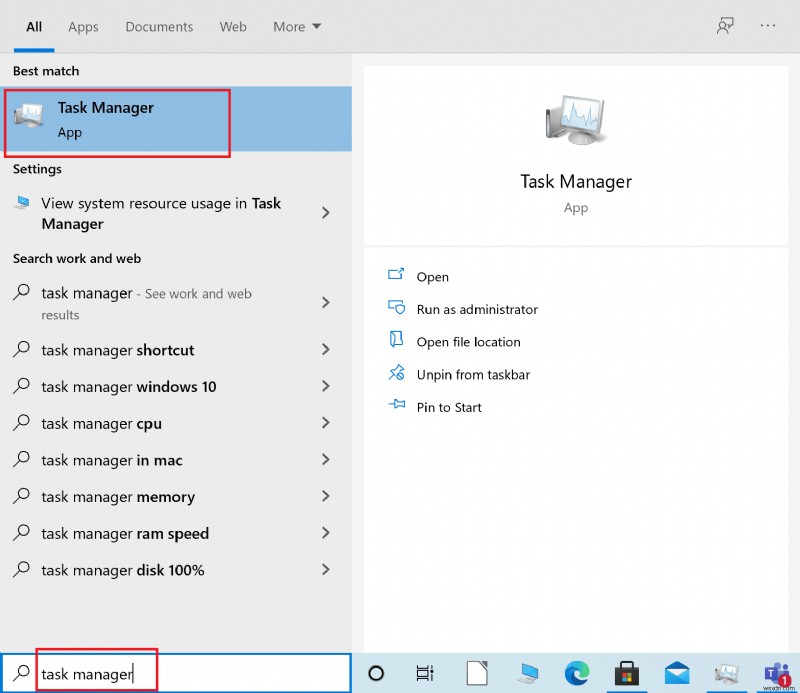The height and width of the screenshot is (693, 800).
Task: Click the sign-in account icon top right
Action: [724, 26]
